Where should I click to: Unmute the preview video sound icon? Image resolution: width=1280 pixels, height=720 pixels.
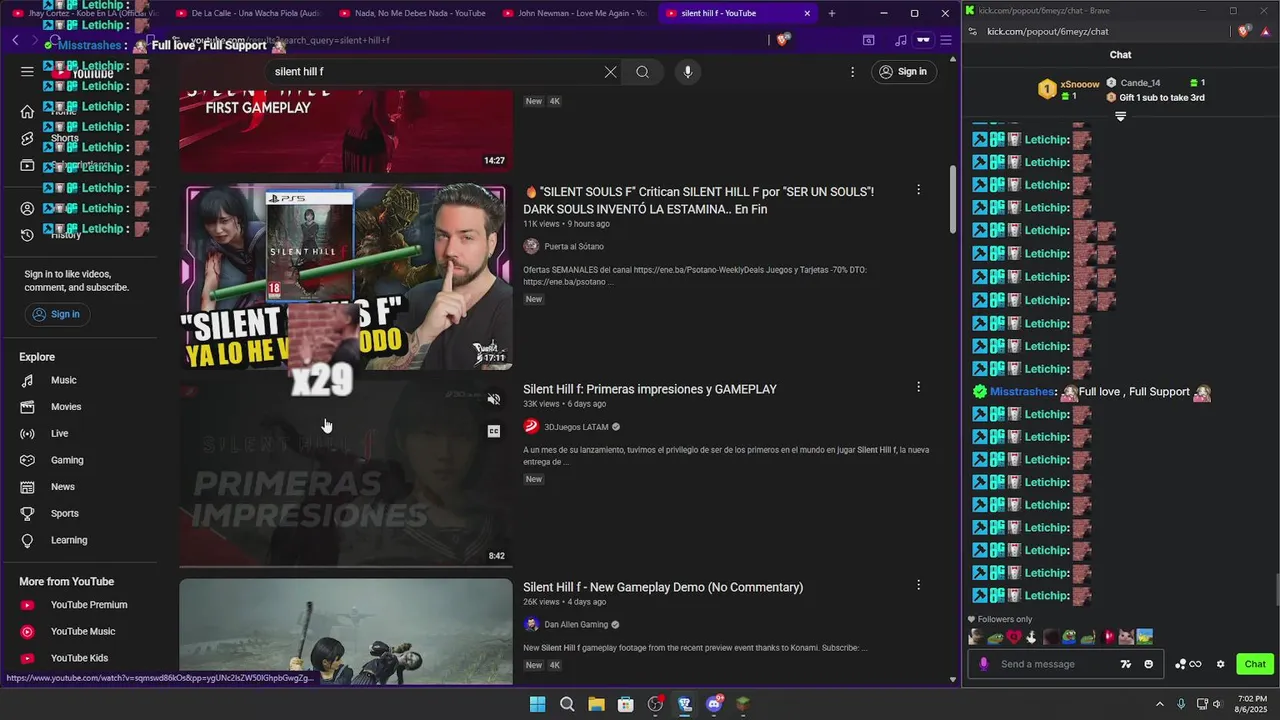[x=494, y=399]
